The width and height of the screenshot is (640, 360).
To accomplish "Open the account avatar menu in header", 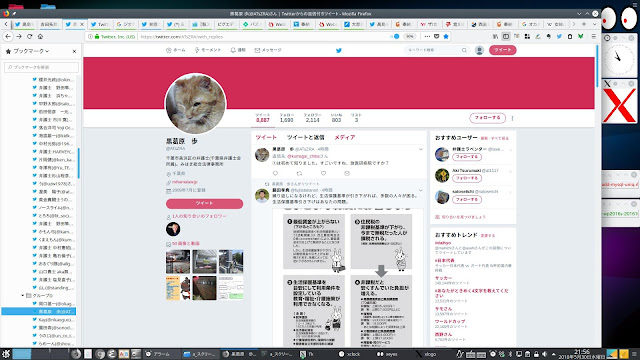I will coord(479,50).
